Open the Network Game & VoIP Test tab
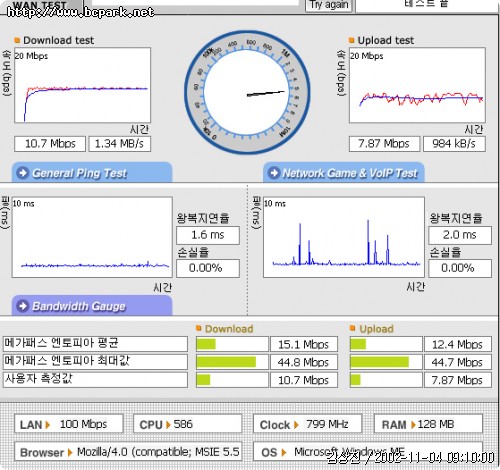The width and height of the screenshot is (500, 470). 344,173
